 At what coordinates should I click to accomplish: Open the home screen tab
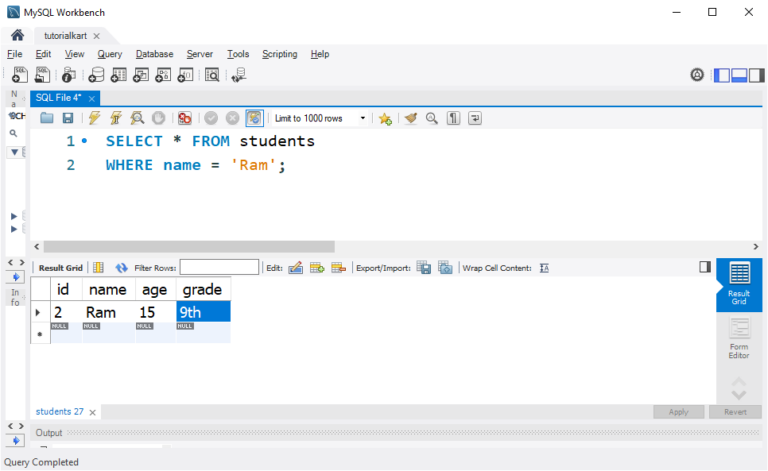pos(17,35)
